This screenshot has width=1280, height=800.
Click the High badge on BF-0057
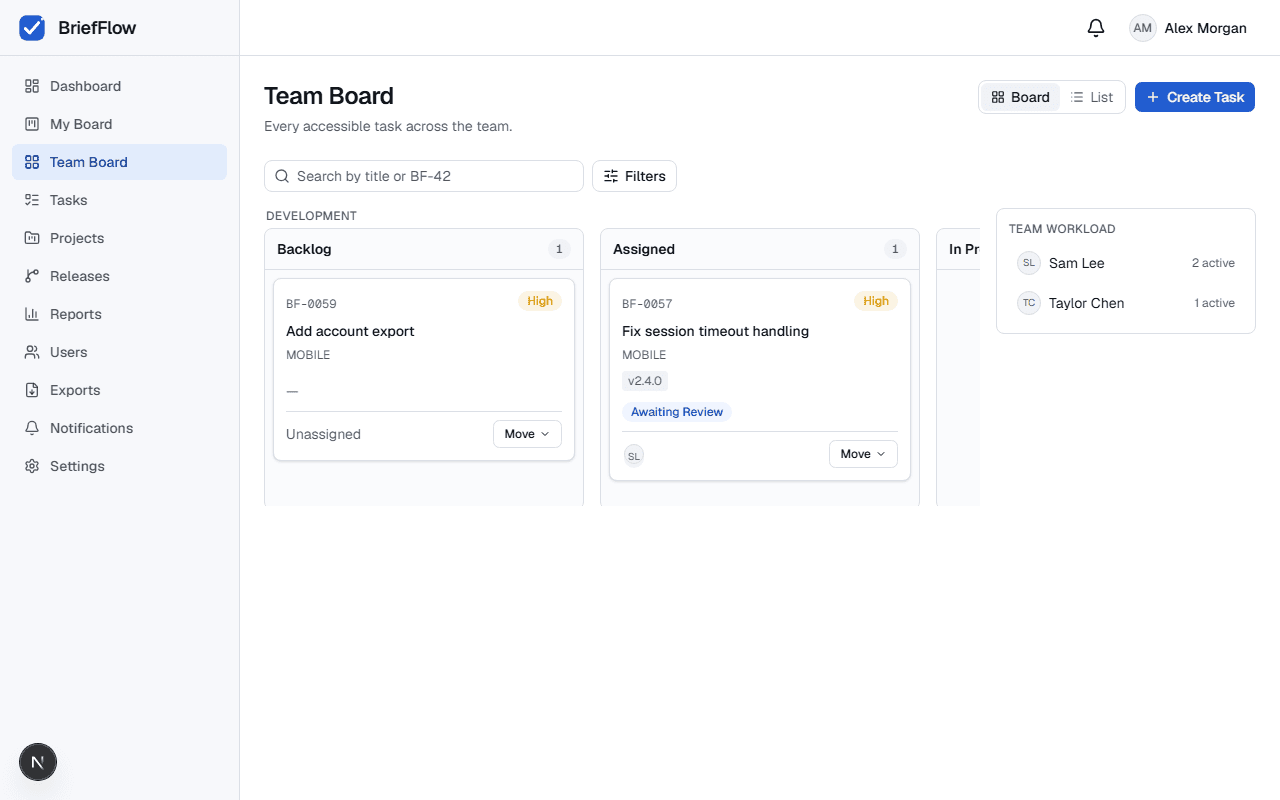click(876, 301)
